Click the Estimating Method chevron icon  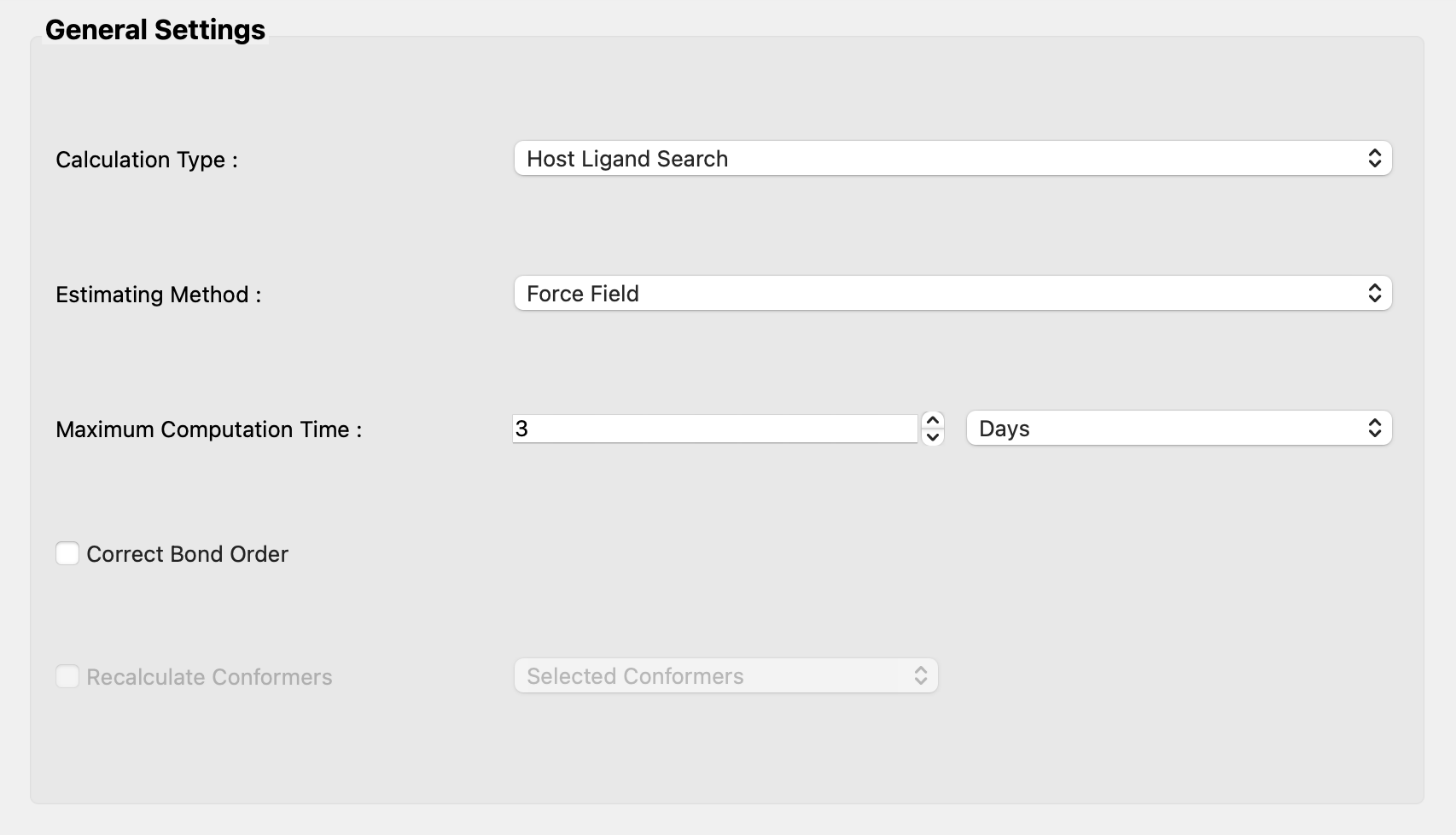pyautogui.click(x=1375, y=293)
